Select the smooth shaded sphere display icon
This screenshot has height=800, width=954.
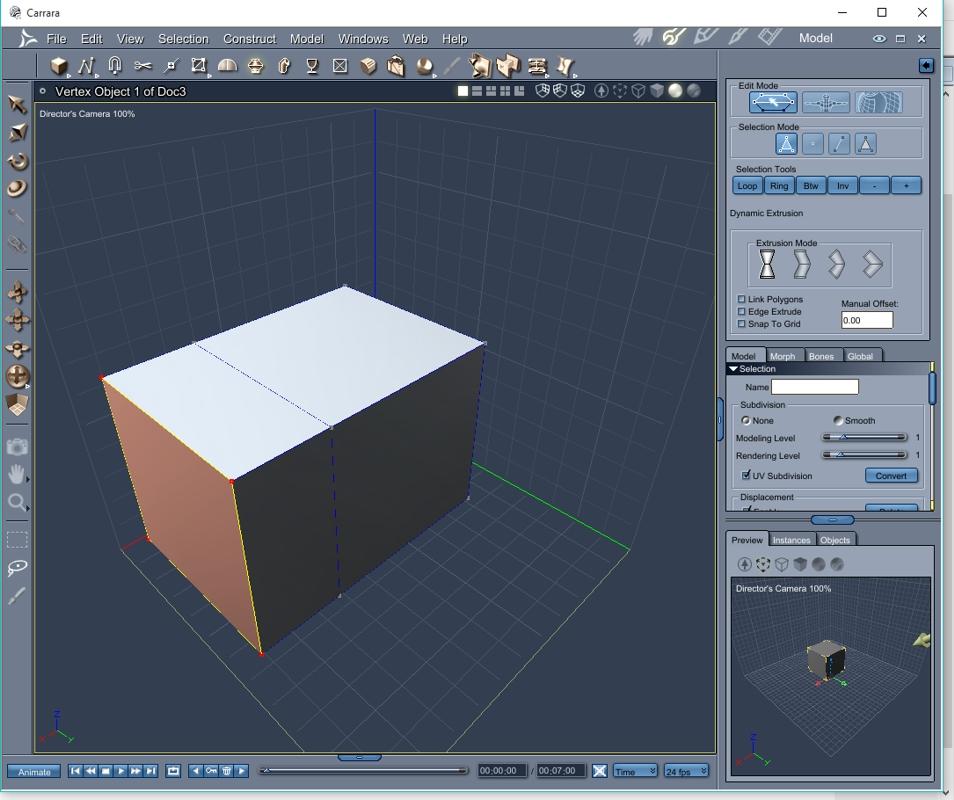click(675, 91)
